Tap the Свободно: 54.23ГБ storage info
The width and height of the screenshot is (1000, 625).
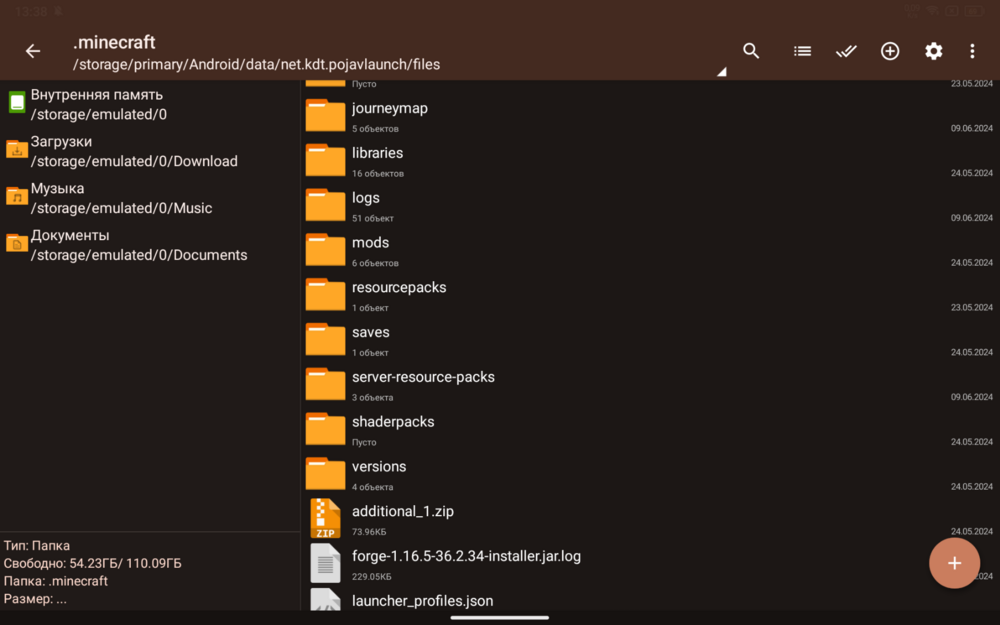pos(92,564)
